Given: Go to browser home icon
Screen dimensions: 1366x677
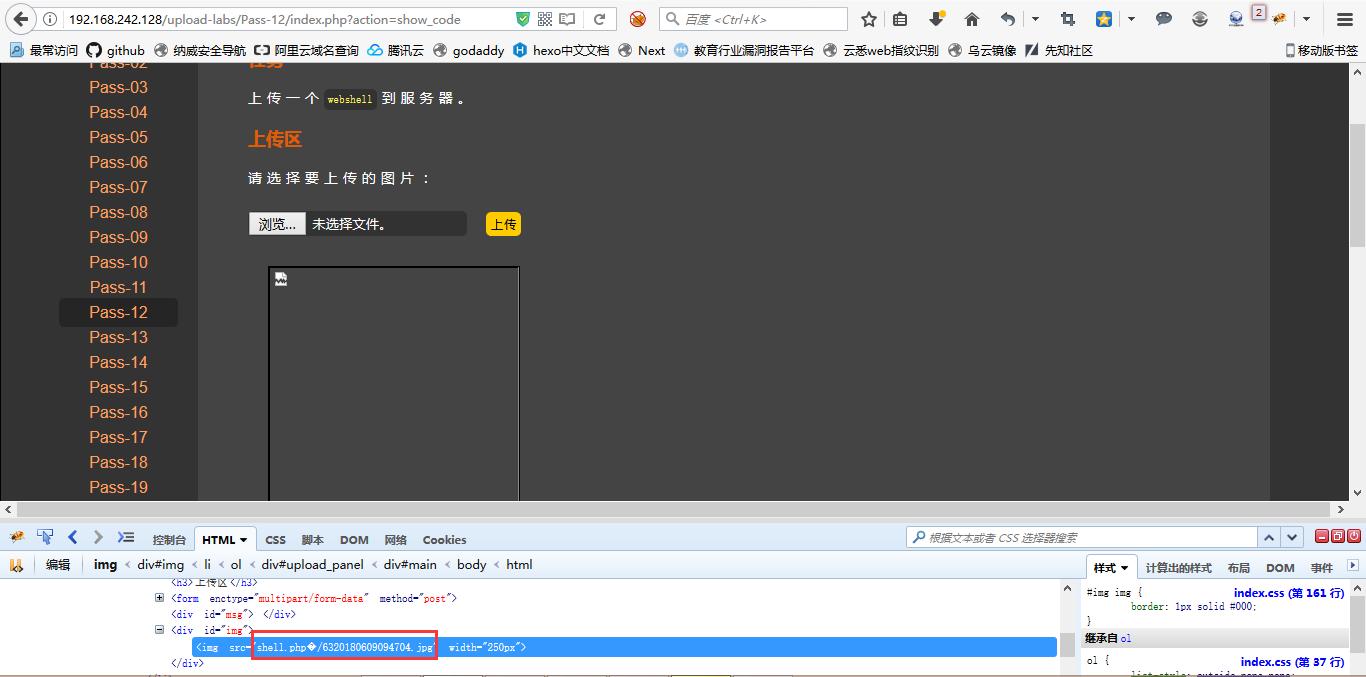Looking at the screenshot, I should [971, 19].
